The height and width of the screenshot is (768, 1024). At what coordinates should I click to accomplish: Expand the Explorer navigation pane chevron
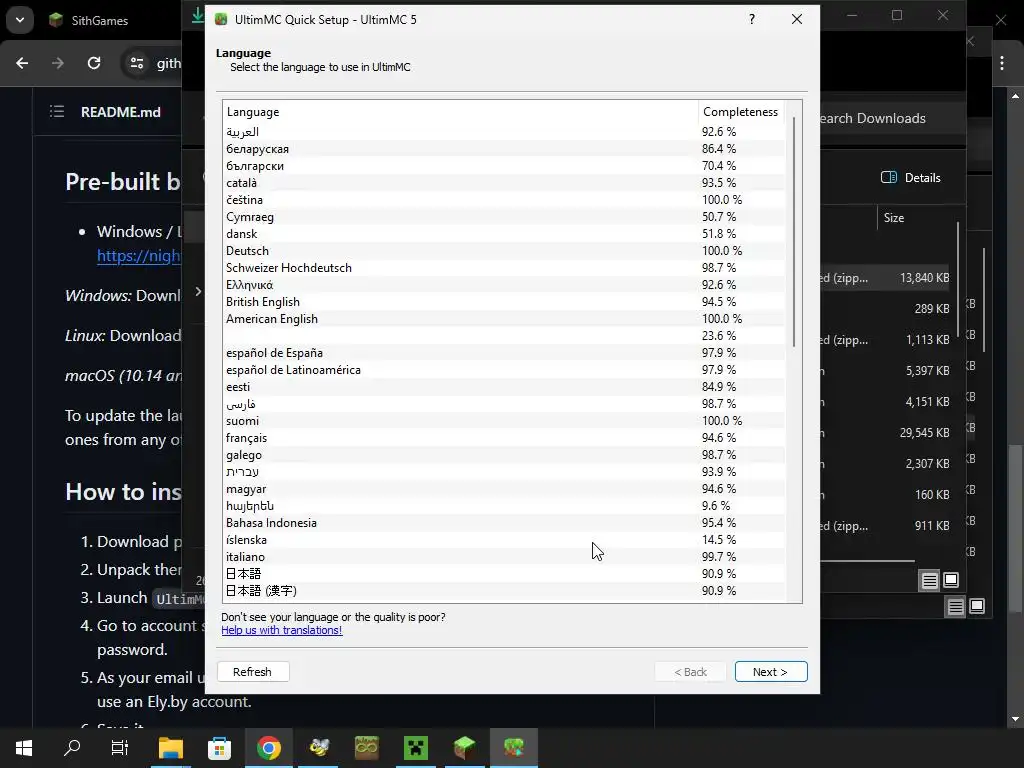[199, 291]
